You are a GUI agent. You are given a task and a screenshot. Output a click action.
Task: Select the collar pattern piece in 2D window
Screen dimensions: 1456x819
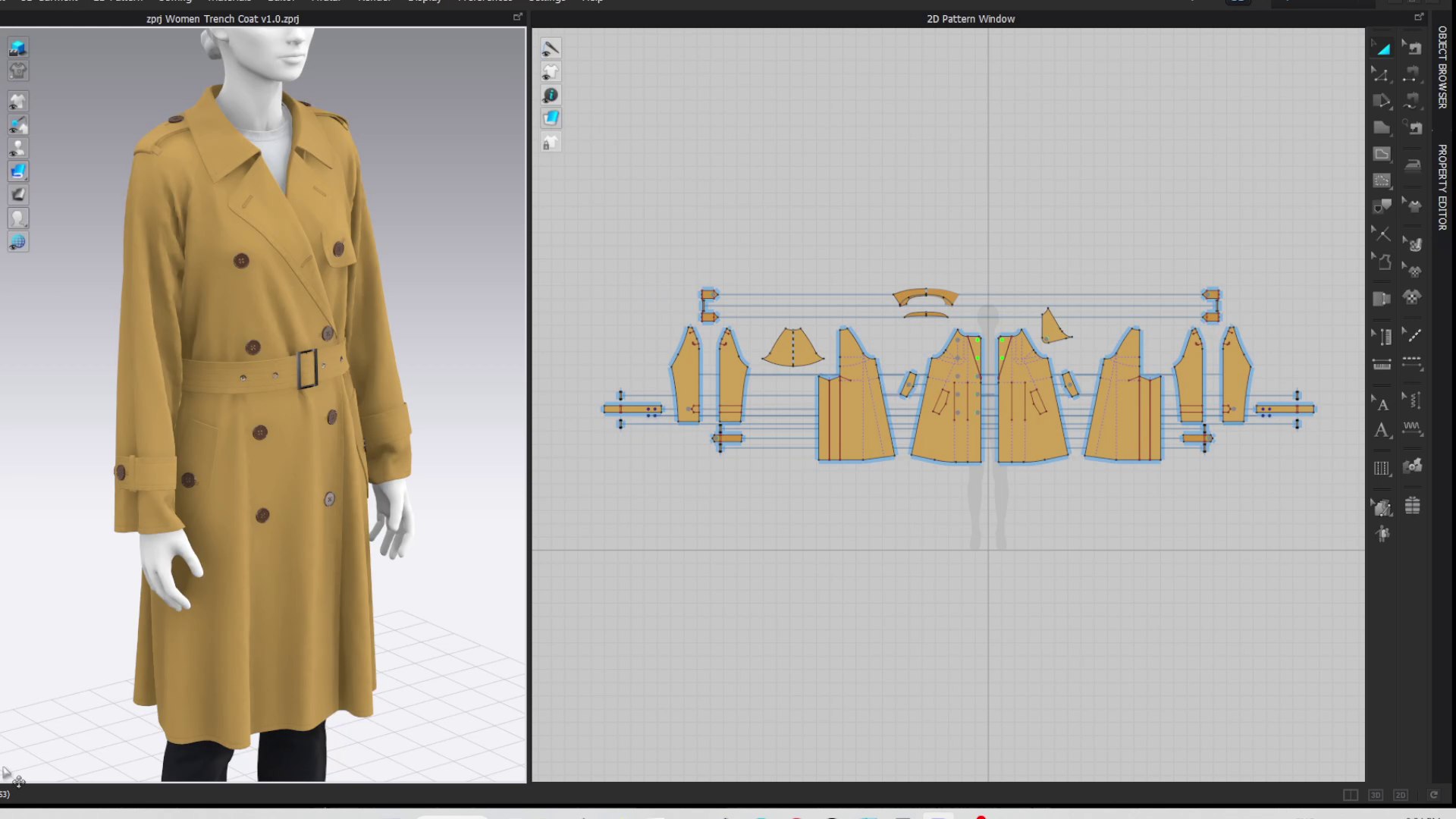coord(925,296)
